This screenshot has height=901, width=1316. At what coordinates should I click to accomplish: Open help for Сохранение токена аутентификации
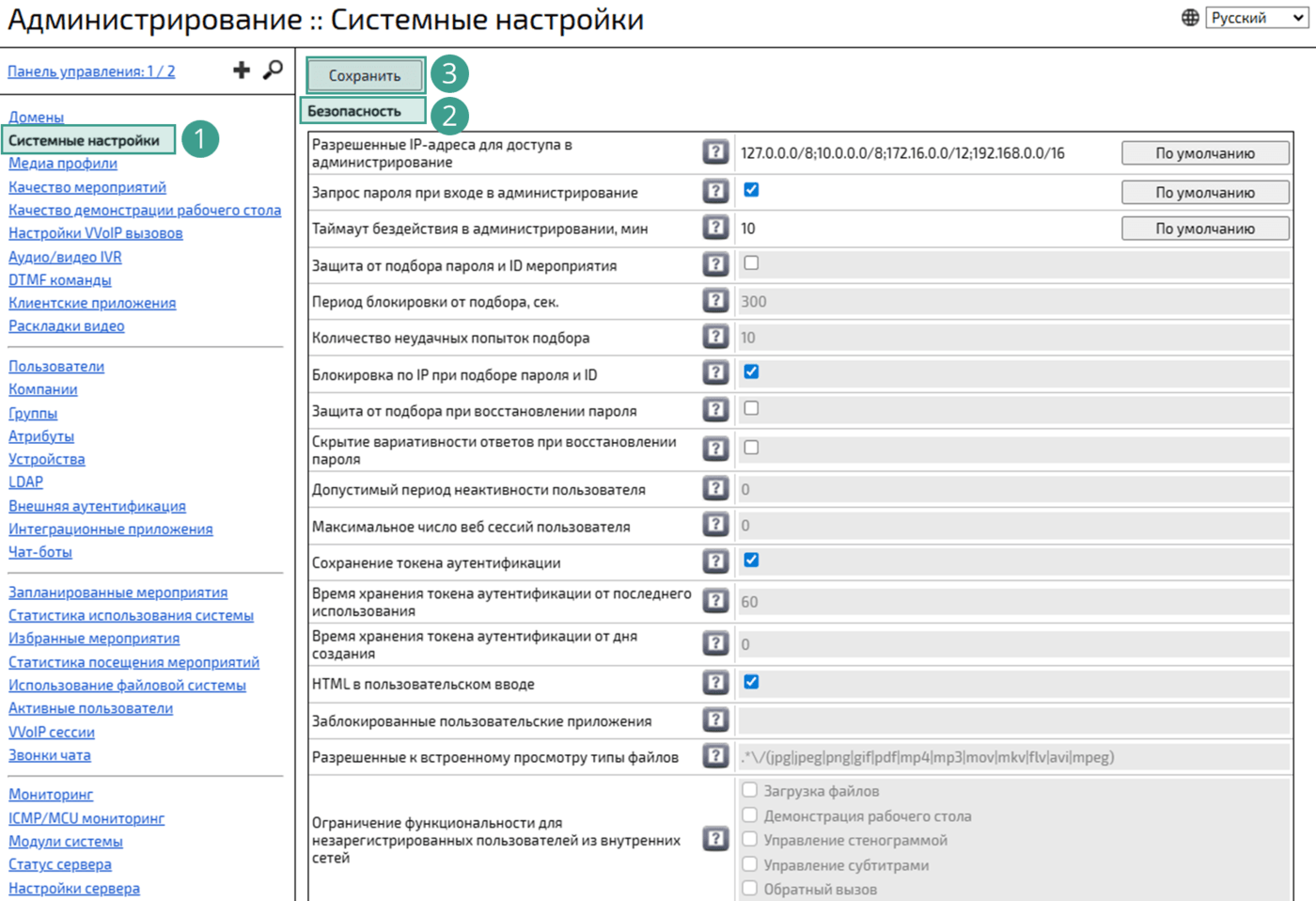click(715, 561)
